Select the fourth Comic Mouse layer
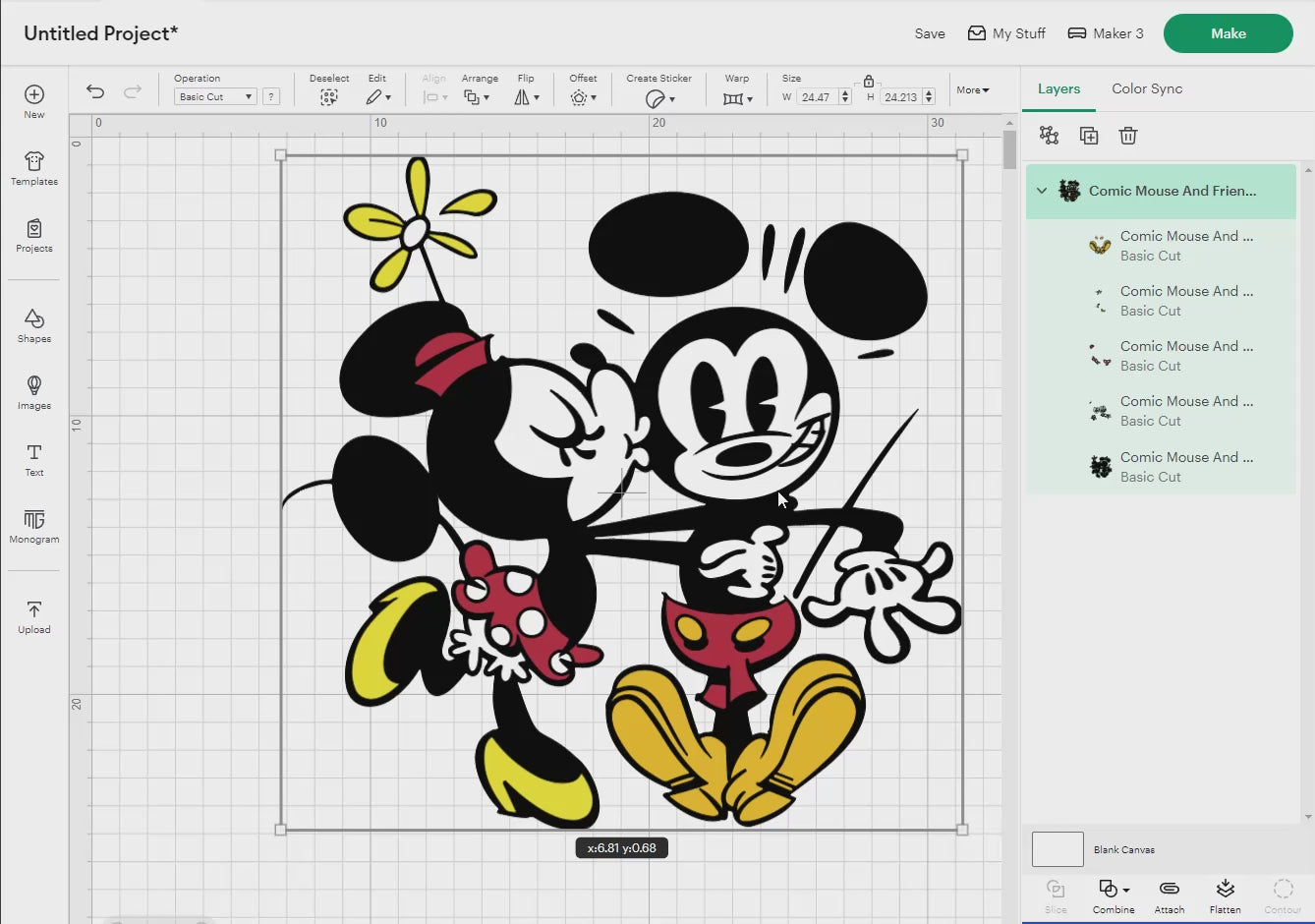Viewport: 1315px width, 924px height. click(1162, 411)
